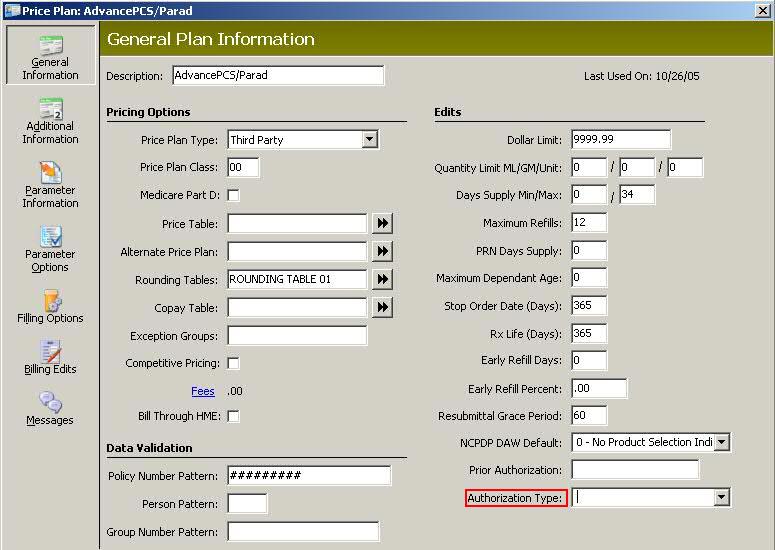This screenshot has height=550, width=775.
Task: Browse Rounding Tables lookup arrow
Action: tap(382, 279)
